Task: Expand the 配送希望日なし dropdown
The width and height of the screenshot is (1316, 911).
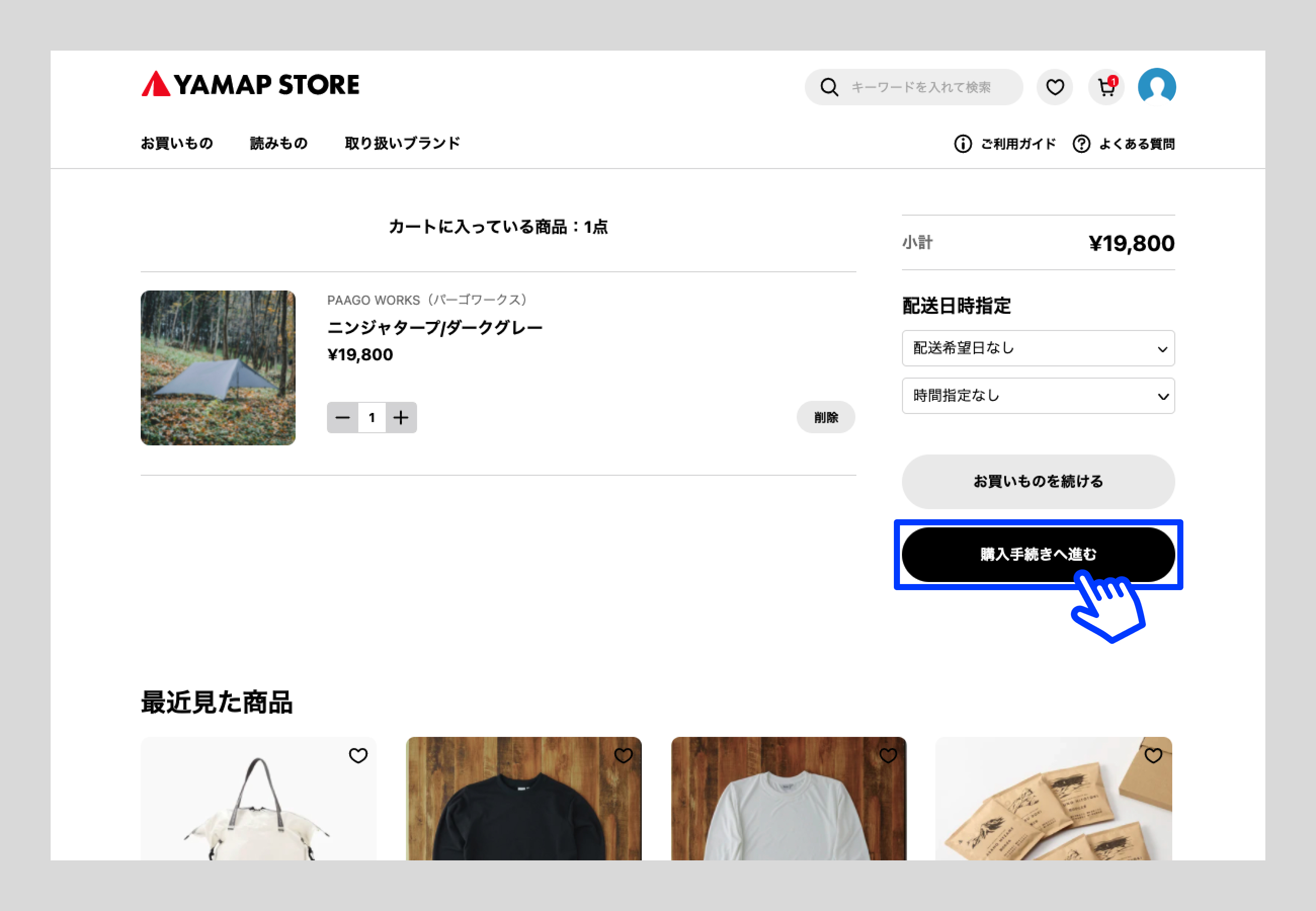Action: pos(1038,348)
